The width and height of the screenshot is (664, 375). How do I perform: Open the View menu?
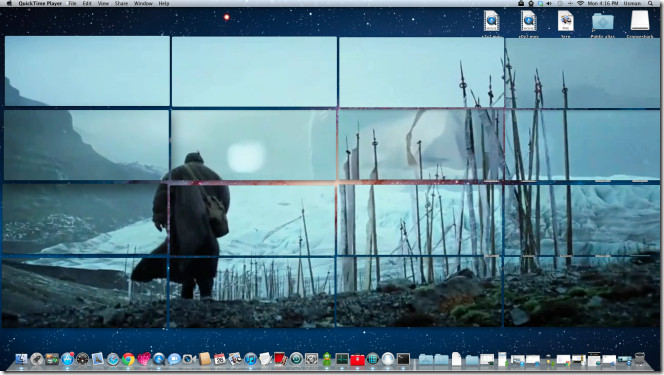click(x=103, y=3)
